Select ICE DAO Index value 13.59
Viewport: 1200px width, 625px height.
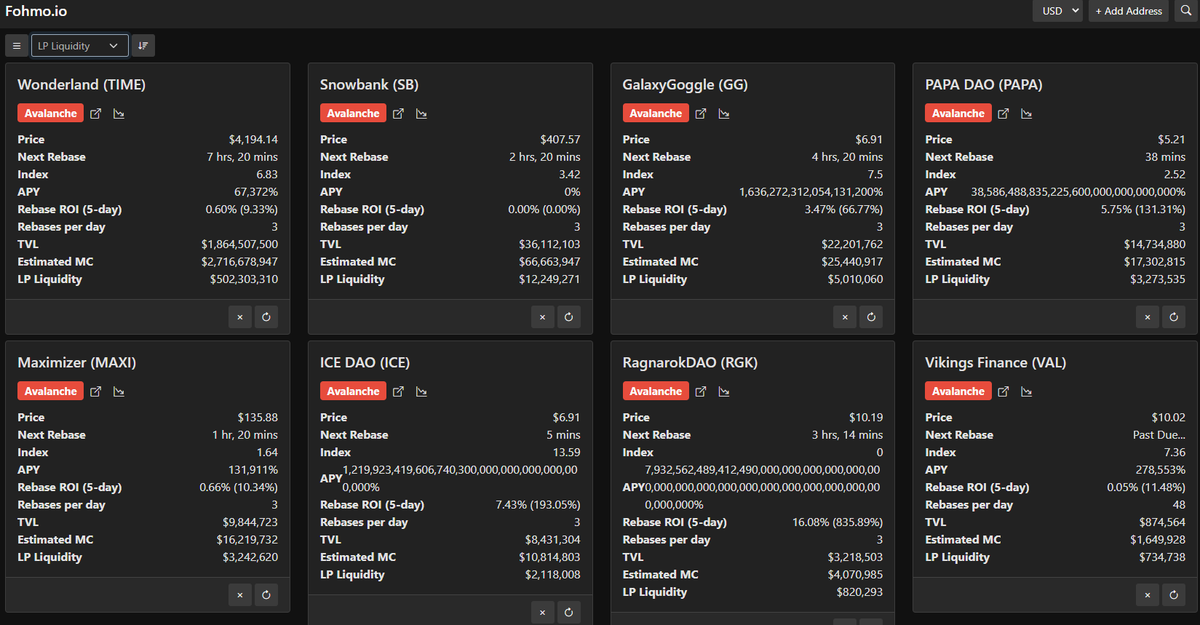click(x=568, y=452)
